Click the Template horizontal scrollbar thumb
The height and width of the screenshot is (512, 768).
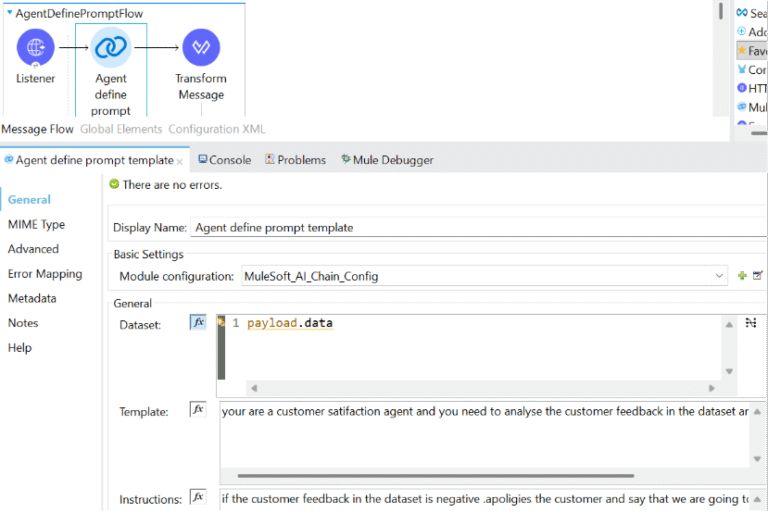[436, 475]
